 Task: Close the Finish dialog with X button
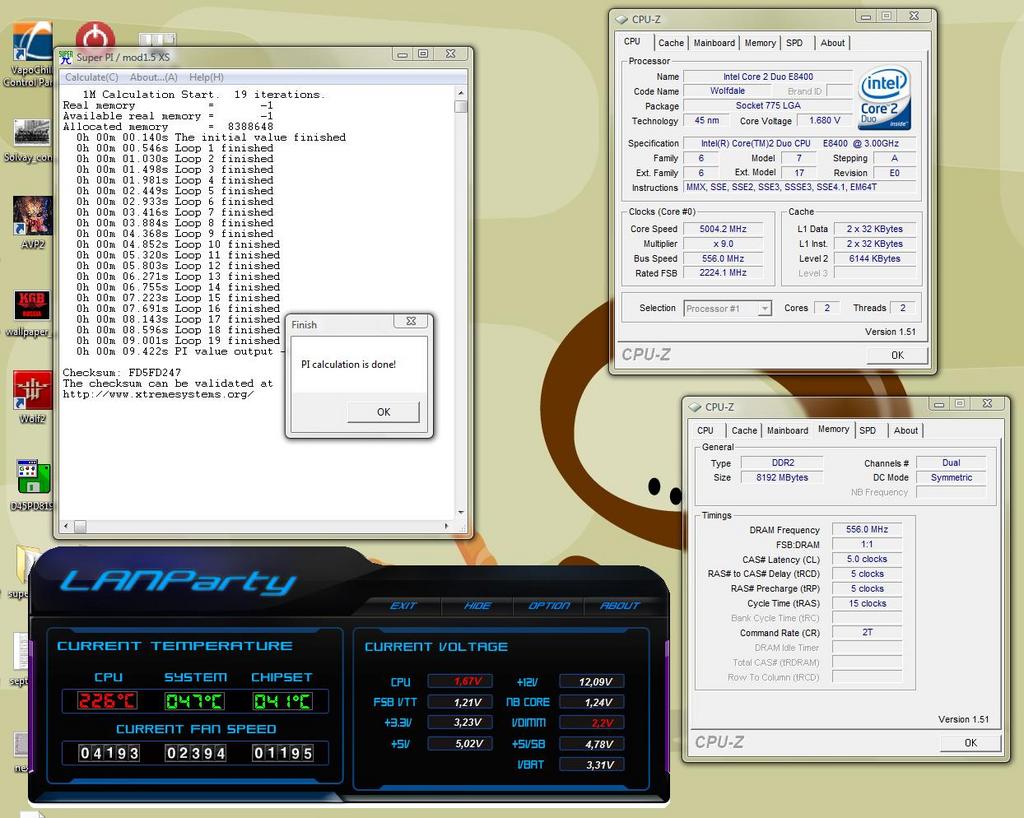click(411, 321)
